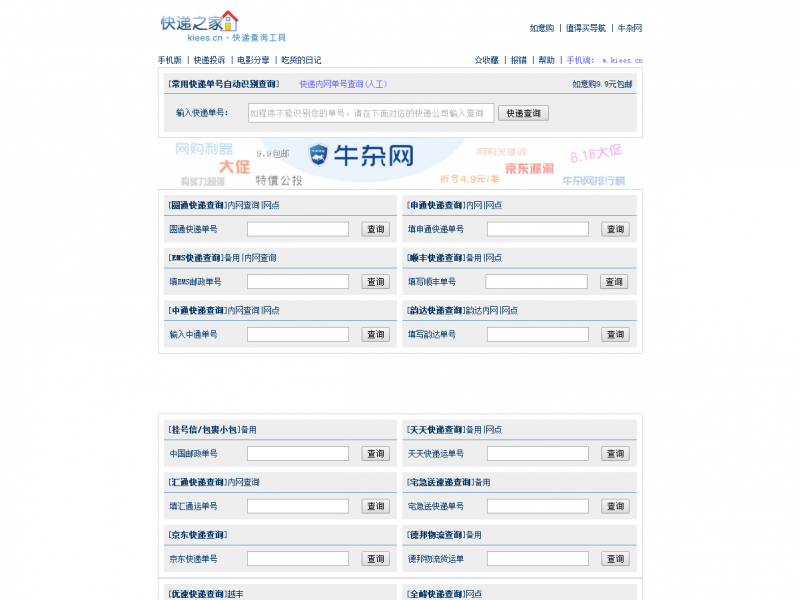Focus the 填写顺丰单号 input field
The height and width of the screenshot is (600, 800).
click(537, 282)
